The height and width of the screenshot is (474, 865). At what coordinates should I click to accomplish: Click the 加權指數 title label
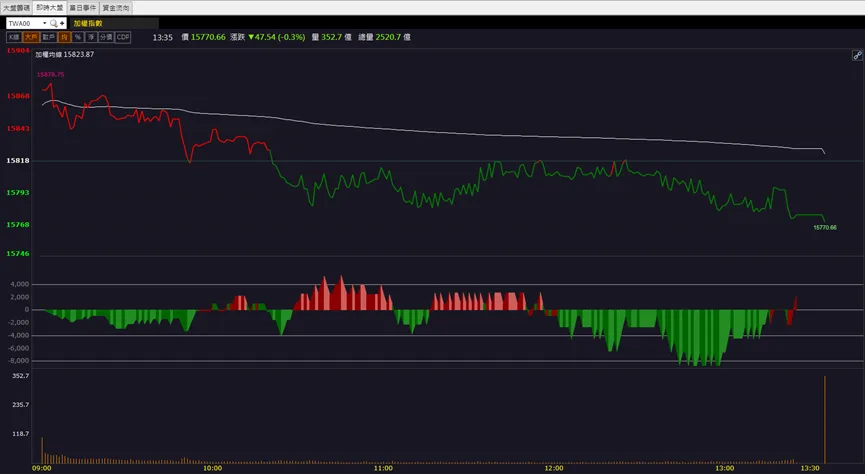click(x=88, y=23)
